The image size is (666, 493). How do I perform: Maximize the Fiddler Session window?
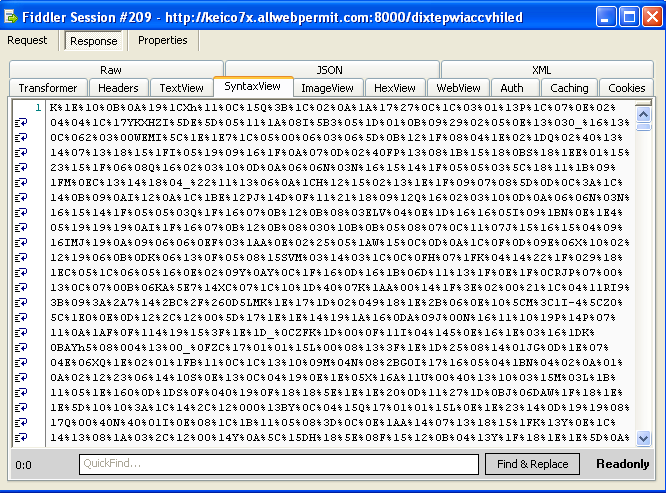[x=630, y=16]
